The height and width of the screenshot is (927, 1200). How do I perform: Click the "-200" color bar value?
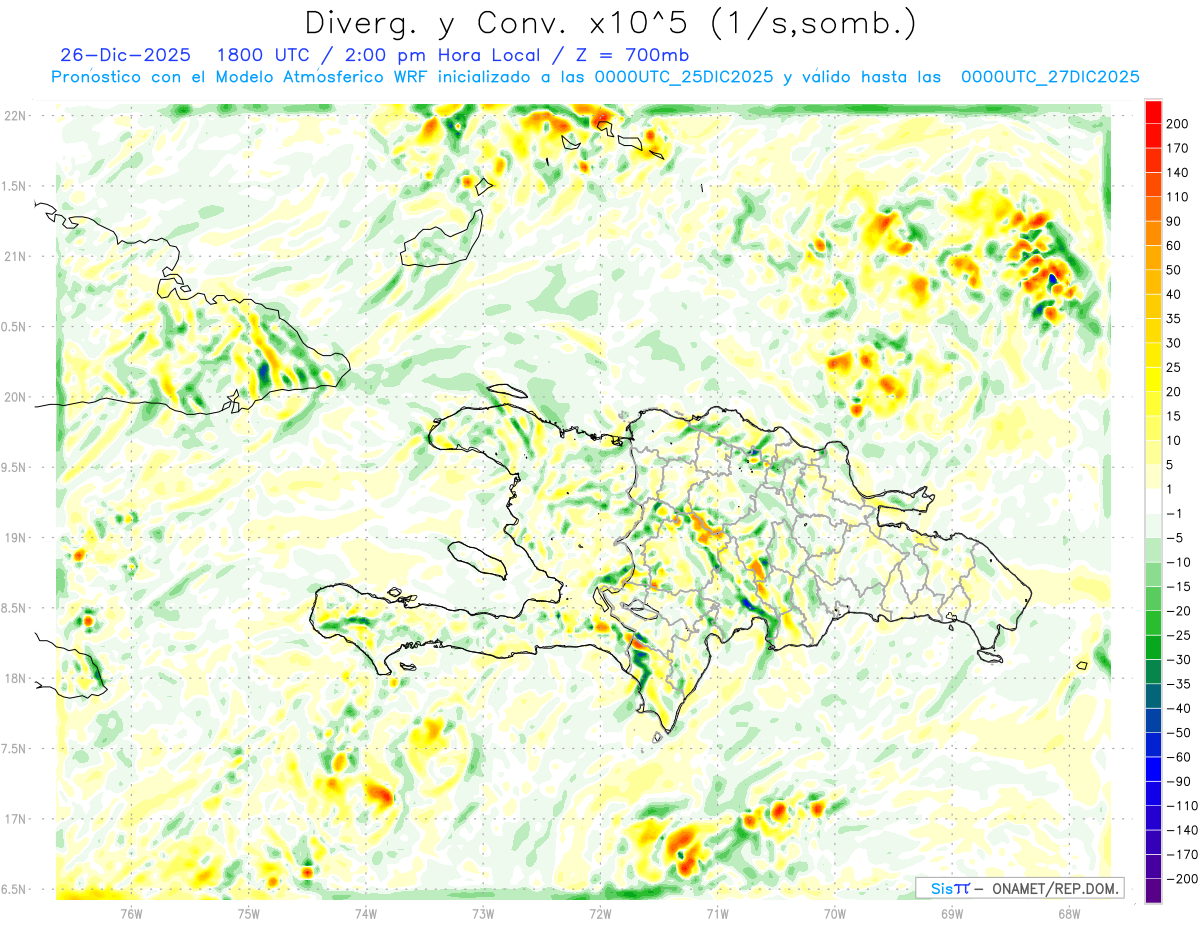pos(1183,879)
